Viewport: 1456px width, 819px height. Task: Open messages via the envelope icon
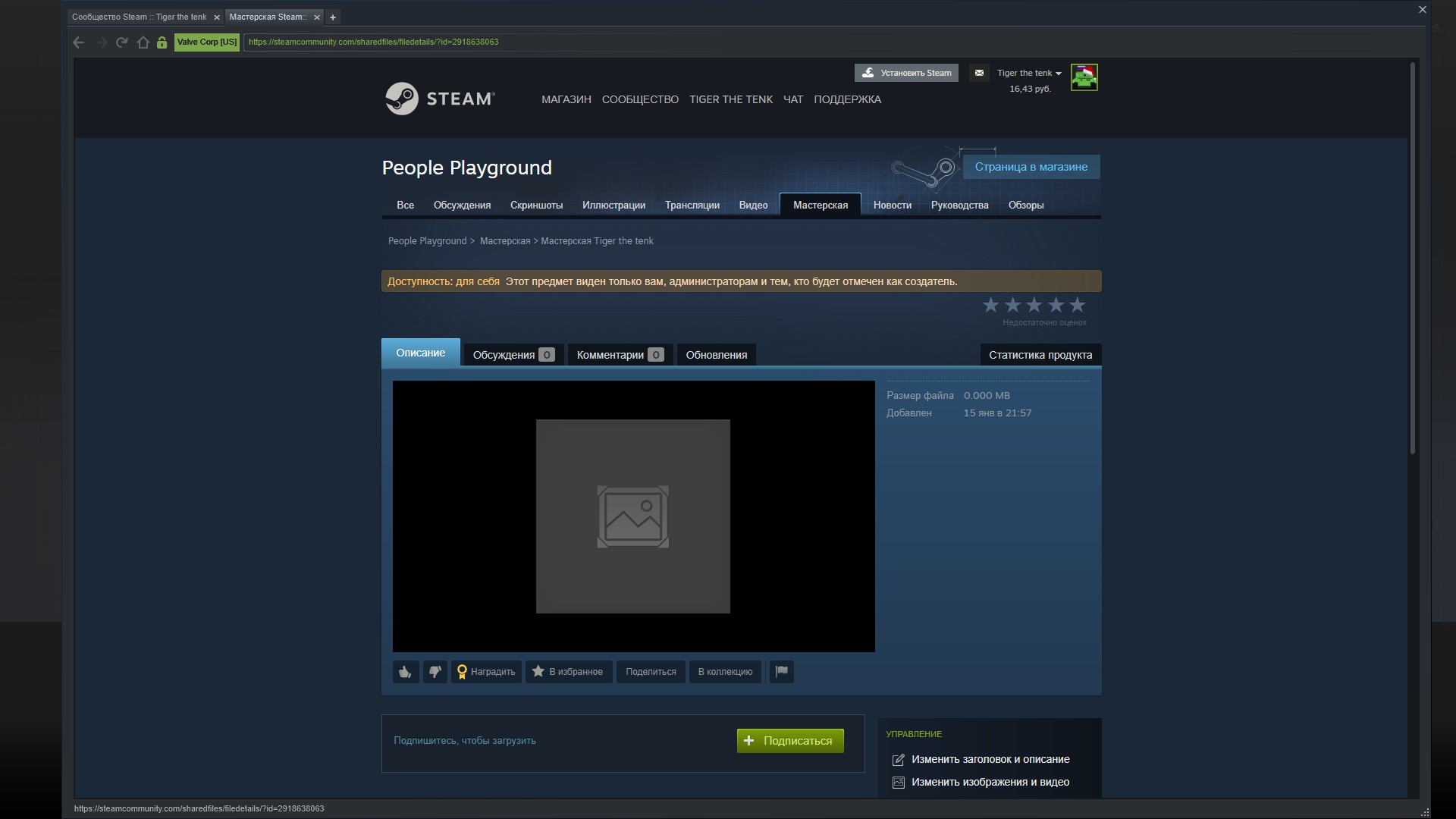click(978, 73)
